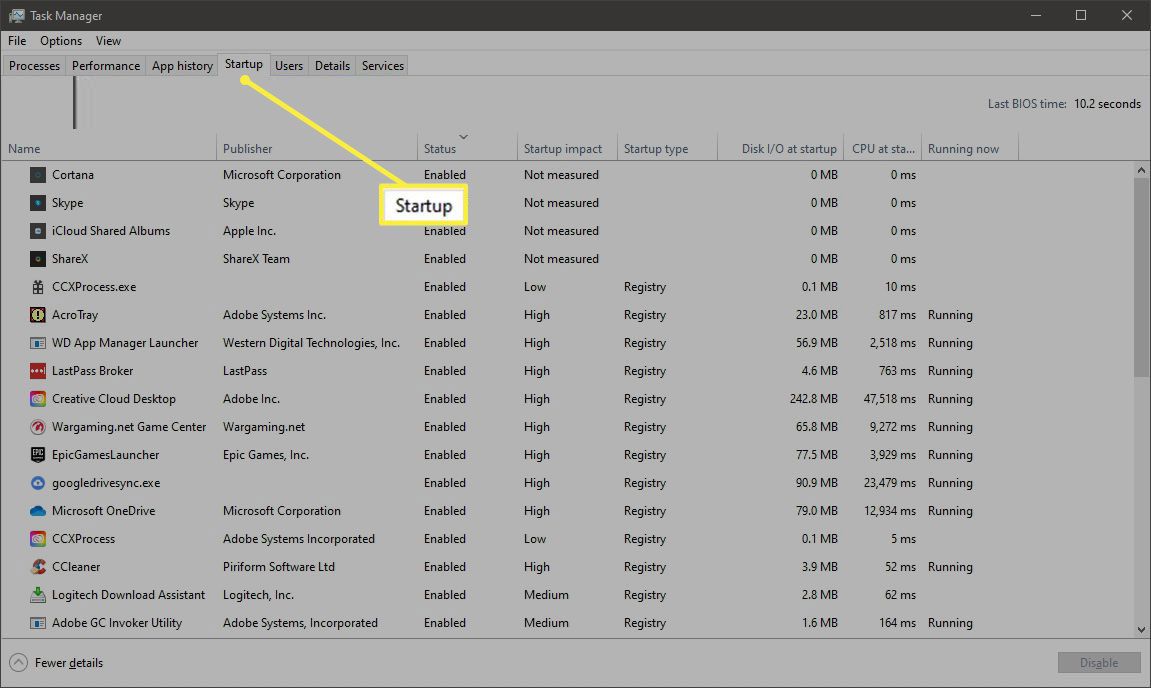Click "Logitech, Inc." publisher cell

click(258, 595)
